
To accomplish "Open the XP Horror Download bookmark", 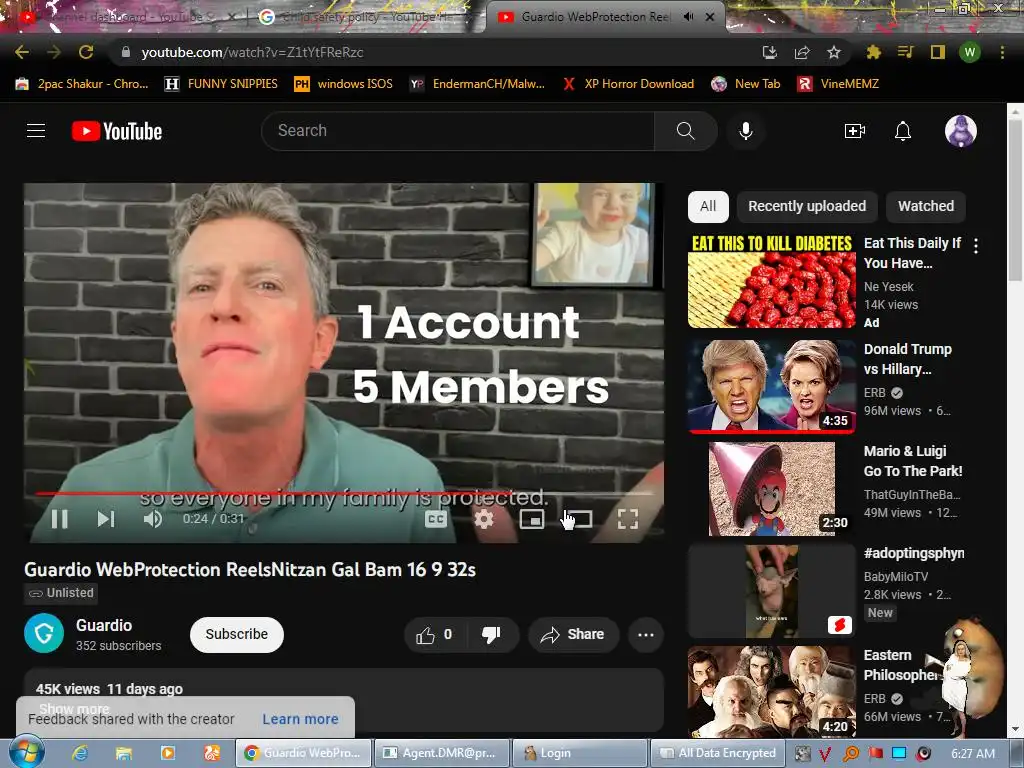I will (628, 84).
